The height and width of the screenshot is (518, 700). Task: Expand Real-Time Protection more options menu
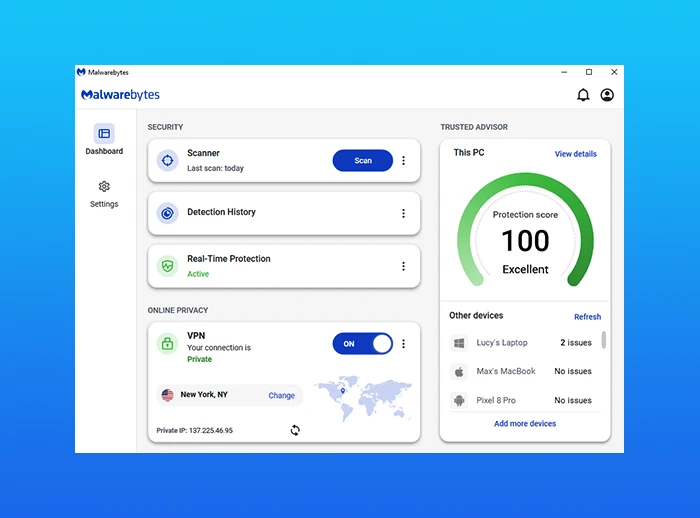tap(404, 266)
